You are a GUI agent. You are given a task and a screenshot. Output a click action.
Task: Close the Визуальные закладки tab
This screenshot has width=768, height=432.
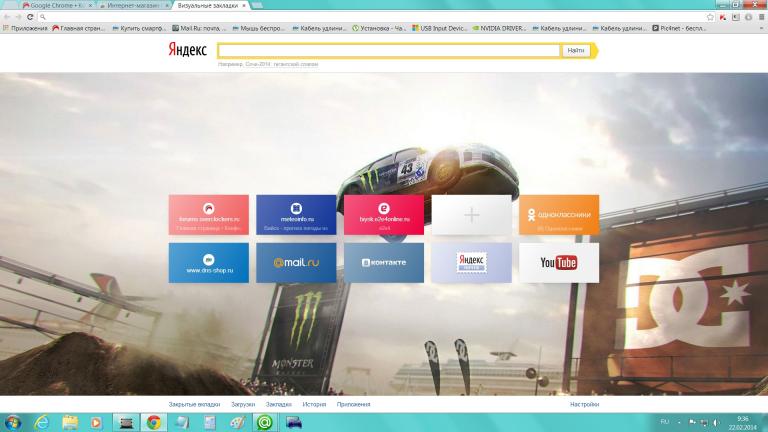point(244,5)
